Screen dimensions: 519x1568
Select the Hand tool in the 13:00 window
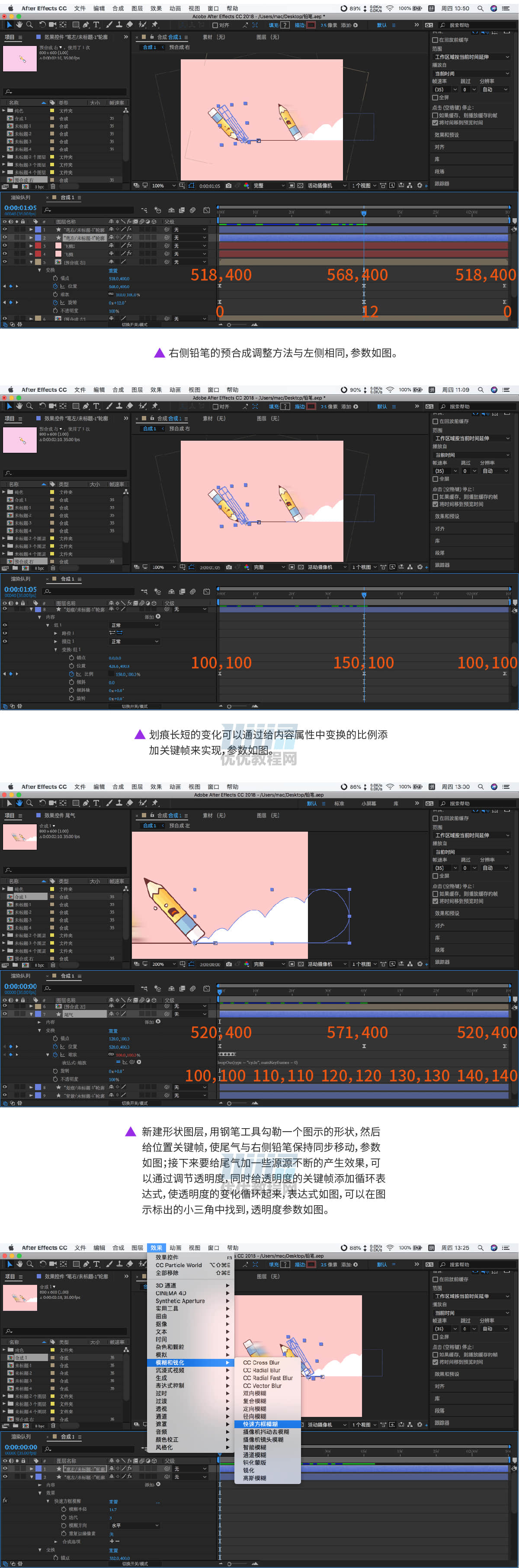pyautogui.click(x=19, y=803)
